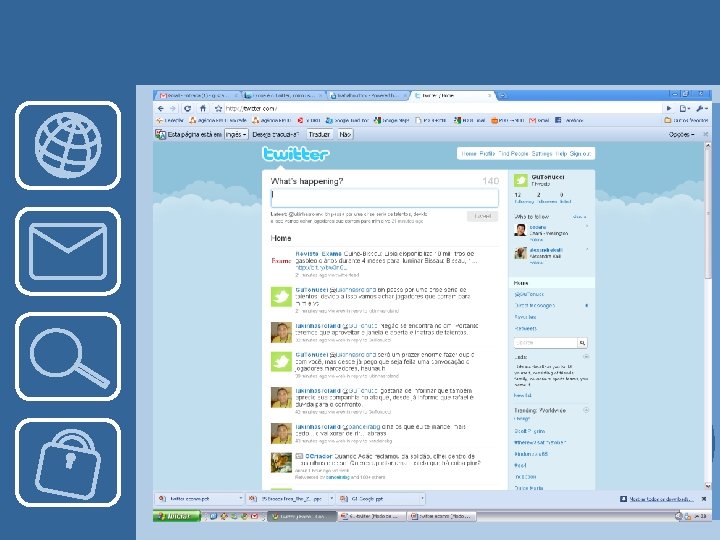Close the downloads bar with the X
This screenshot has height=540, width=720.
point(704,499)
